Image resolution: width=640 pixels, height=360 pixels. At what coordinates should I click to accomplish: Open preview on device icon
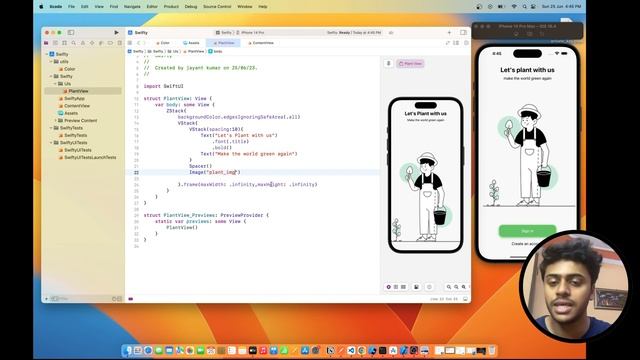tap(429, 287)
